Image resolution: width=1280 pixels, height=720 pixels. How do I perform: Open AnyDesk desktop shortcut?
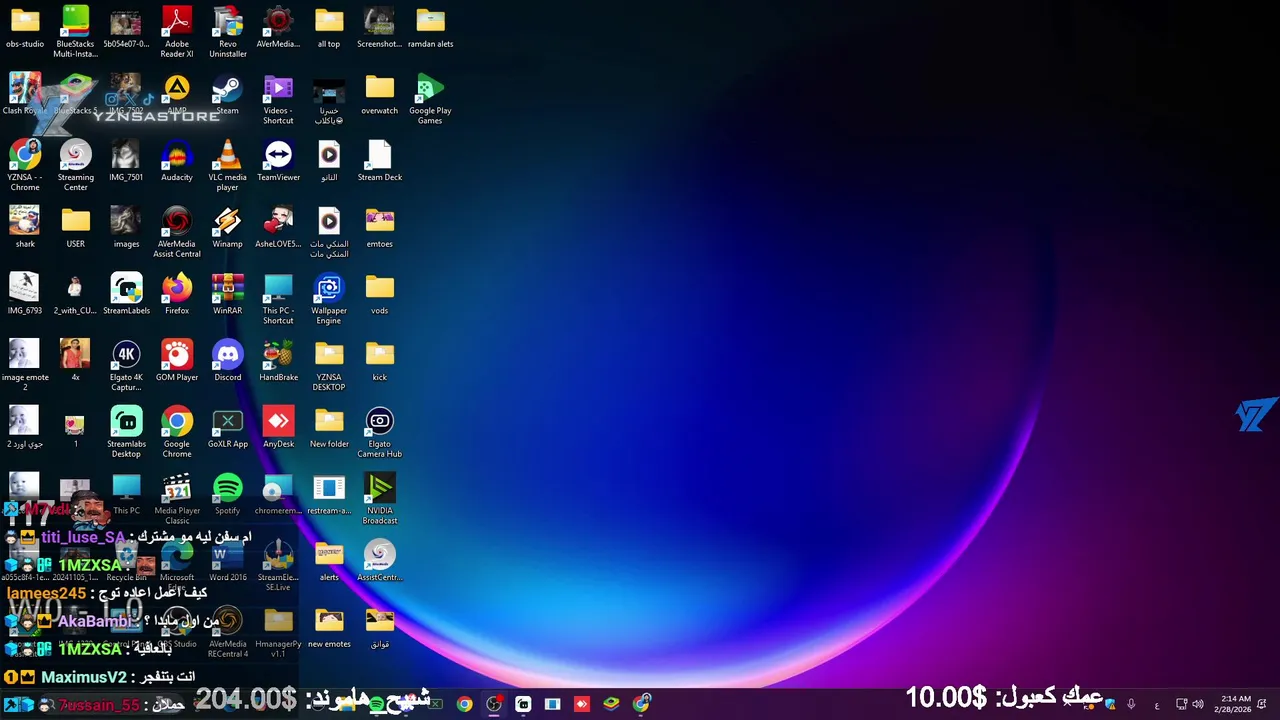pos(278,428)
